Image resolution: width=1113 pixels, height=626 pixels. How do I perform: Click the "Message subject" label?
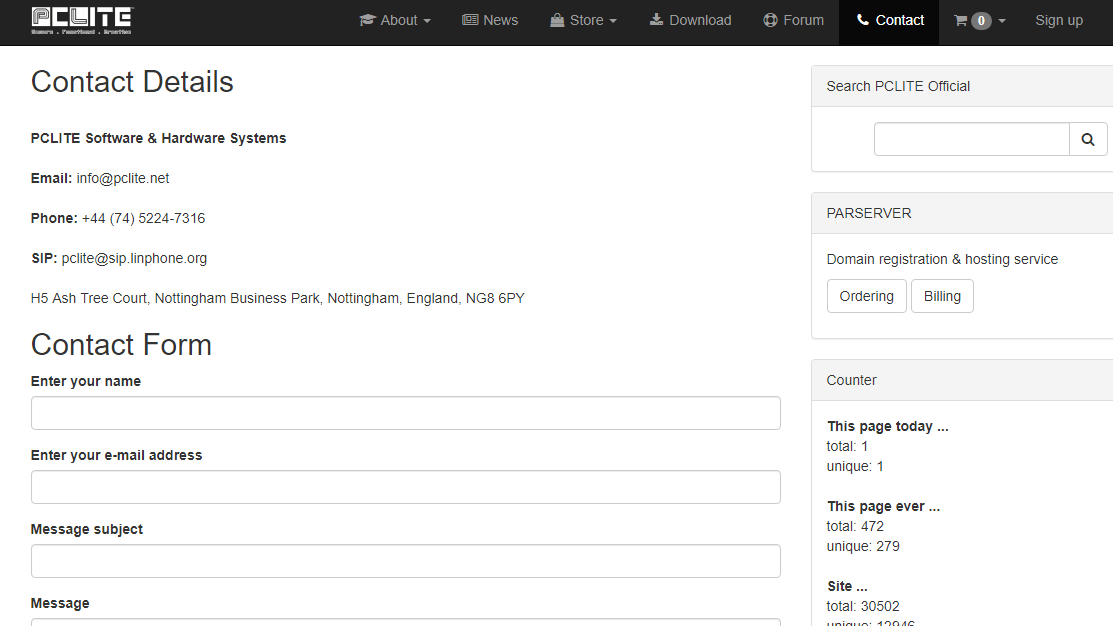click(87, 529)
